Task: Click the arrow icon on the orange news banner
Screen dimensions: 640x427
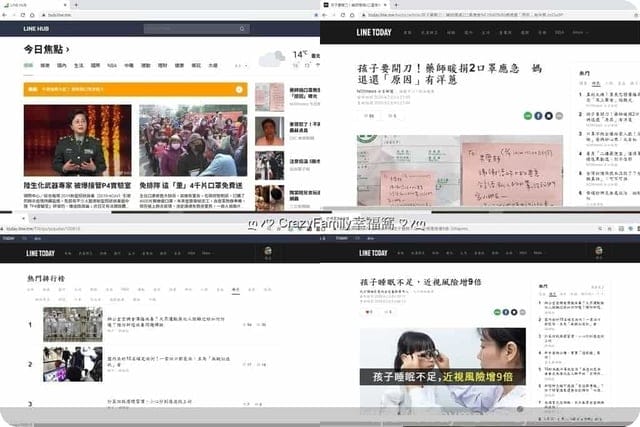Action: click(239, 89)
